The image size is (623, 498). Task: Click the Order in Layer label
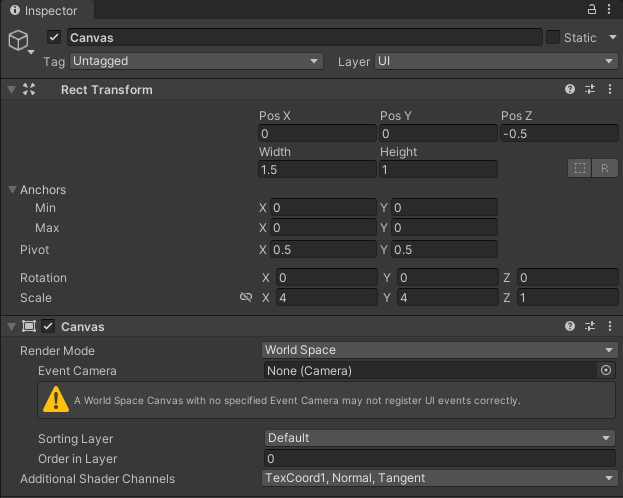(77, 459)
